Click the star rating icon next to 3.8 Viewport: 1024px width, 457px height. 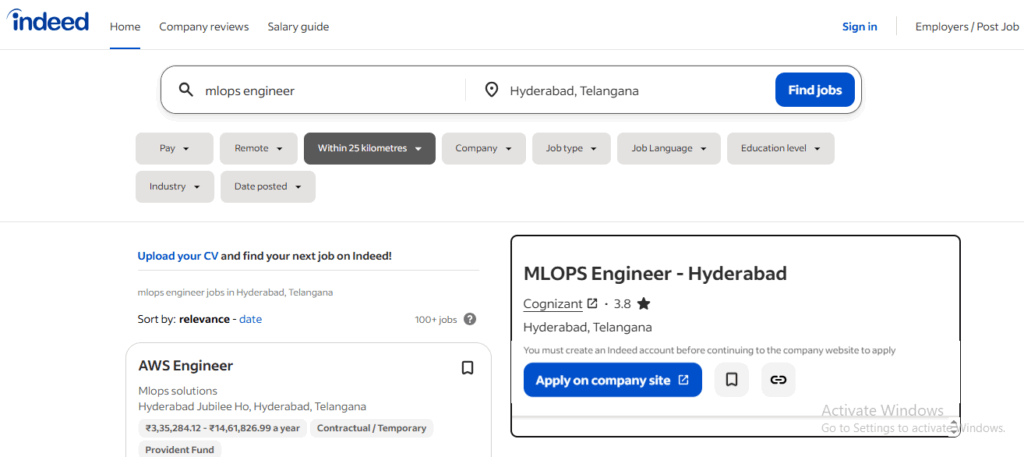(x=643, y=304)
